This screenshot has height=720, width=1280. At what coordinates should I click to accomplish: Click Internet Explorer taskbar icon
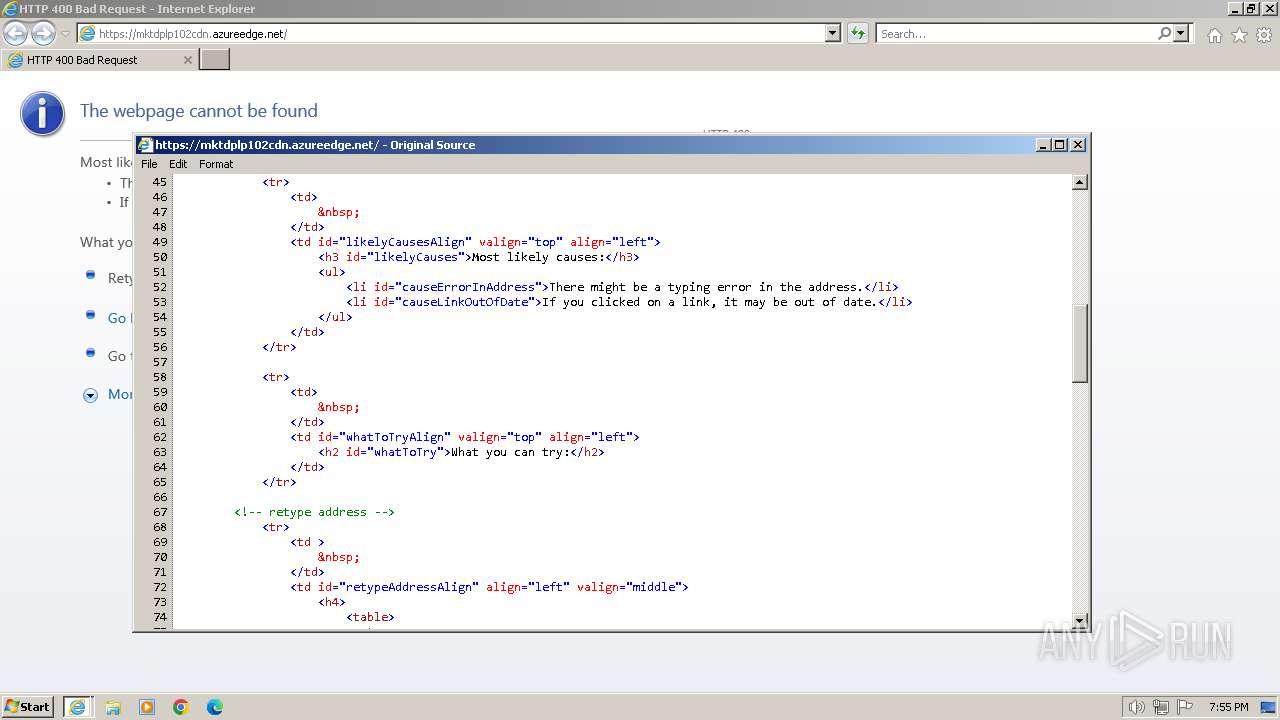(77, 707)
